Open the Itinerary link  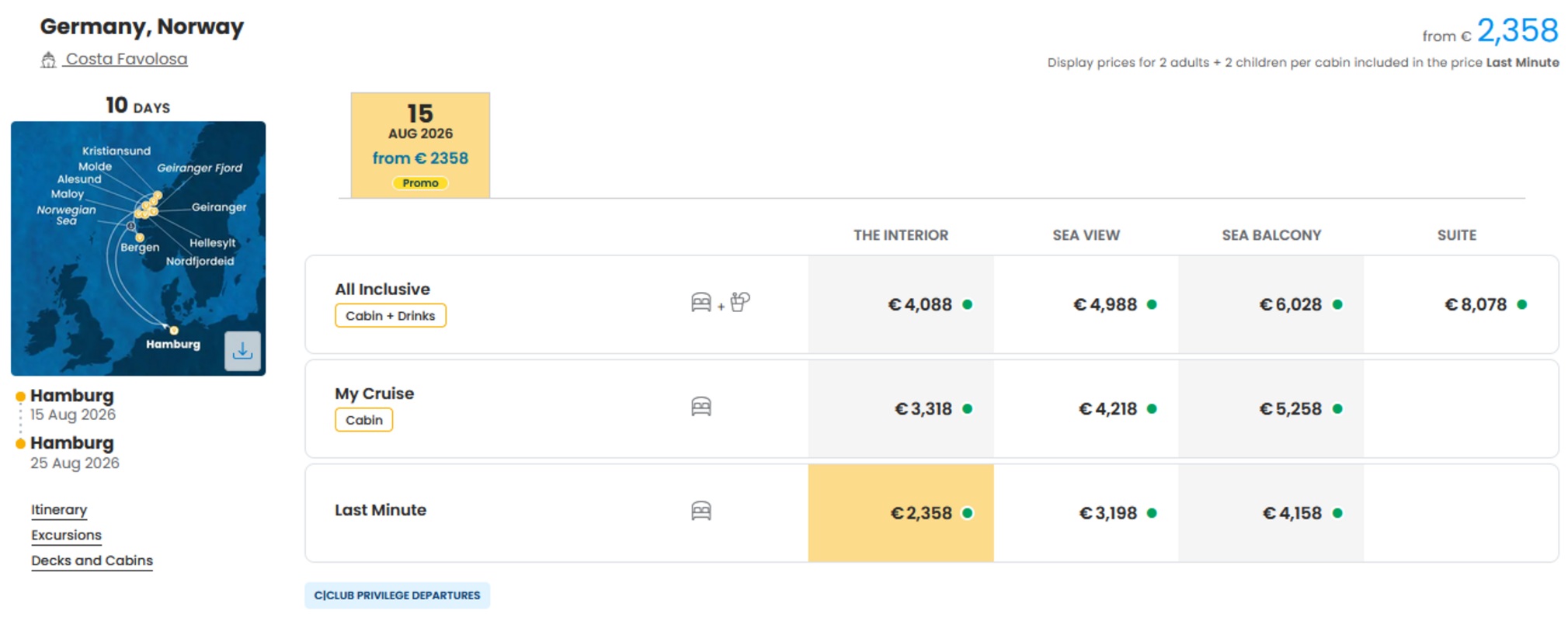point(59,510)
